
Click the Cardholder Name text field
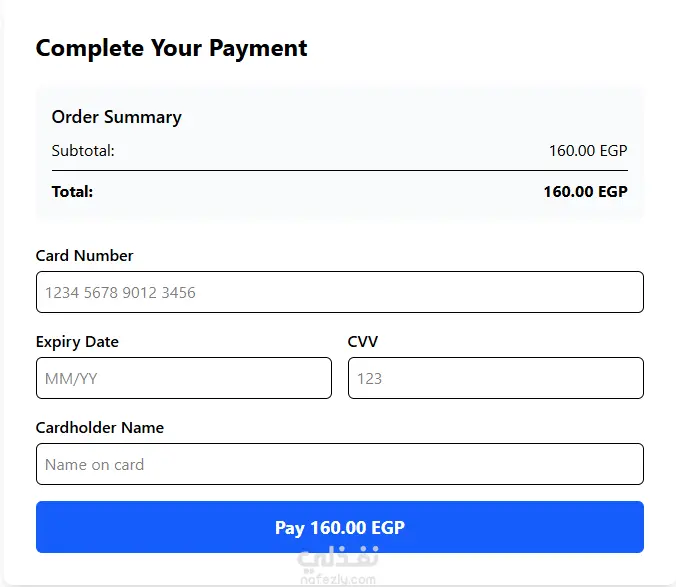pos(339,464)
